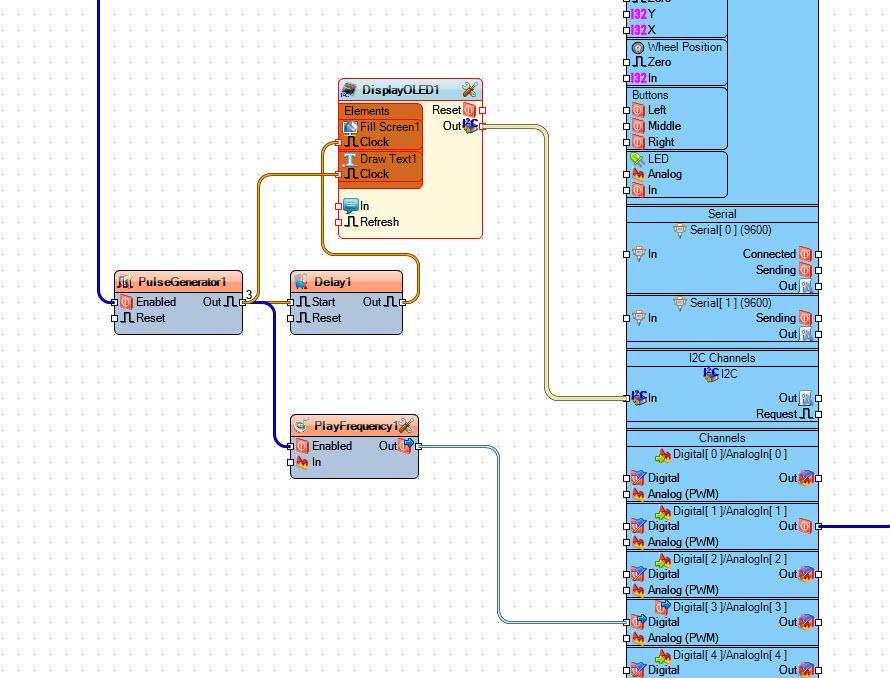Image resolution: width=890 pixels, height=678 pixels.
Task: Click the LED section icon
Action: coord(637,159)
